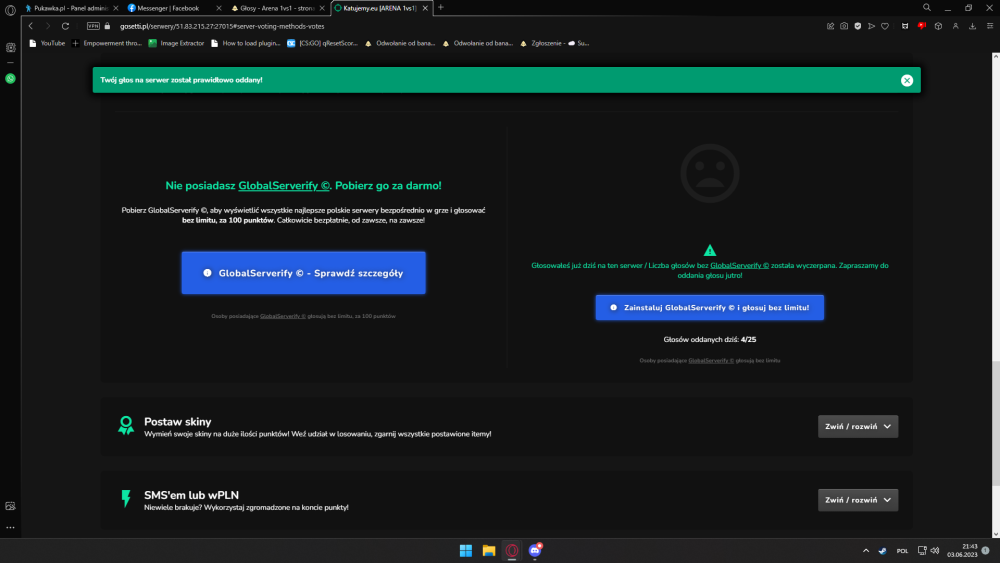Open a new tab with the plus button
Viewport: 1000px width, 563px height.
pyautogui.click(x=441, y=8)
